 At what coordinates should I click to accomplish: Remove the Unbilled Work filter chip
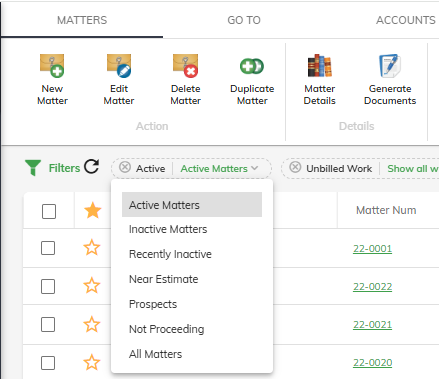click(x=295, y=167)
